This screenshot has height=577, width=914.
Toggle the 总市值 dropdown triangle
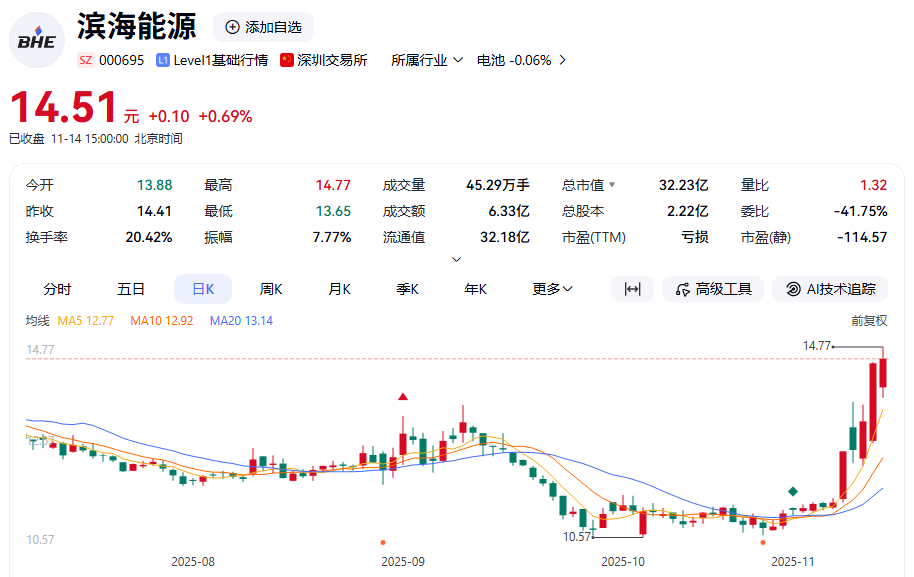click(612, 185)
